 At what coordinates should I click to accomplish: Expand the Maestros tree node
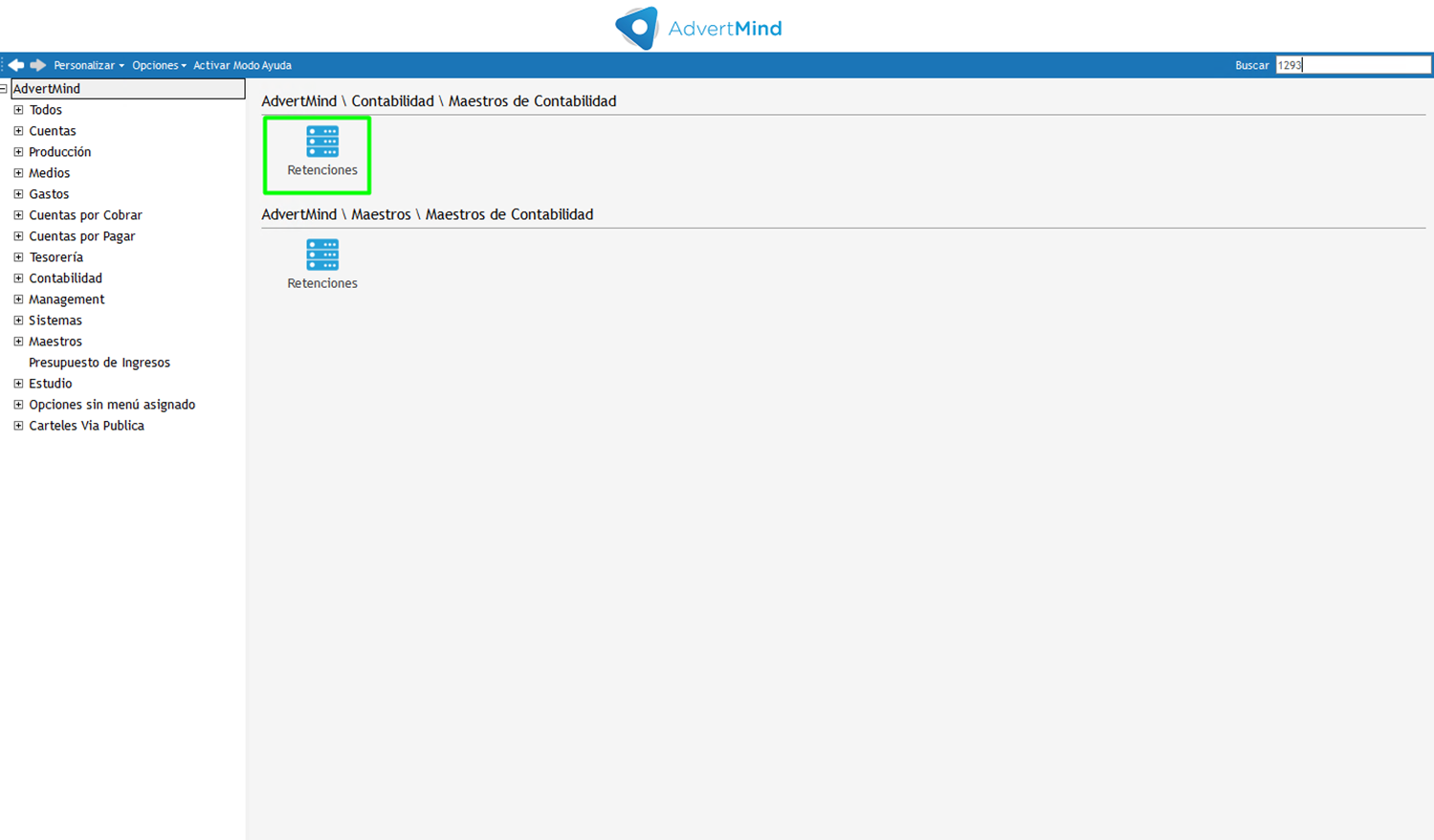click(18, 342)
